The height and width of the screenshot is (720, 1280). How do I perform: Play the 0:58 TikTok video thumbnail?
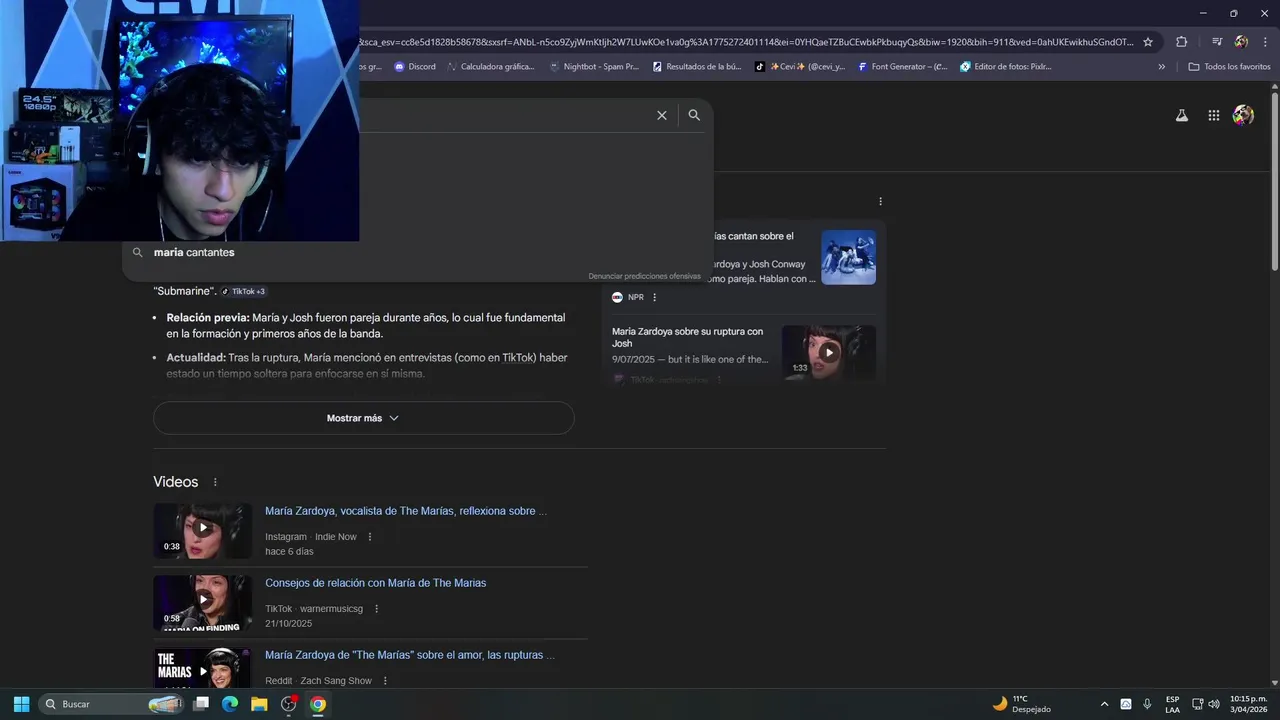(x=203, y=602)
